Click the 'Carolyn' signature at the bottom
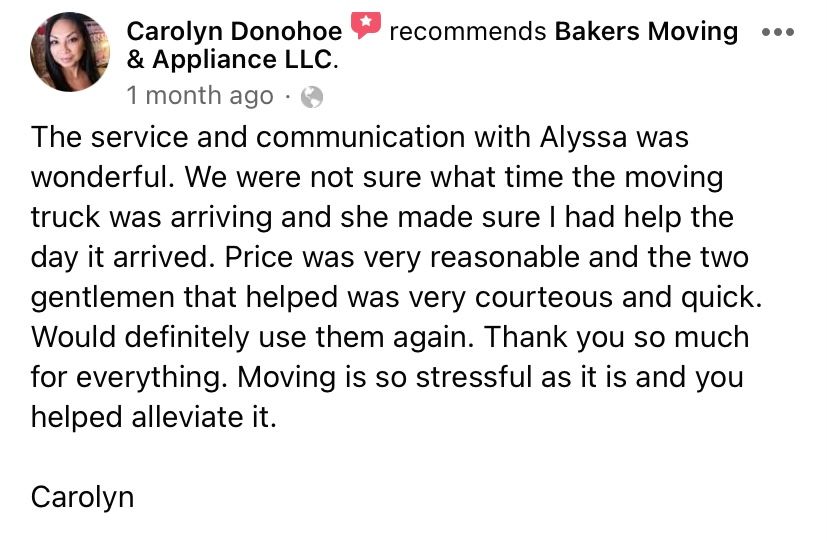The height and width of the screenshot is (541, 827). coord(82,497)
